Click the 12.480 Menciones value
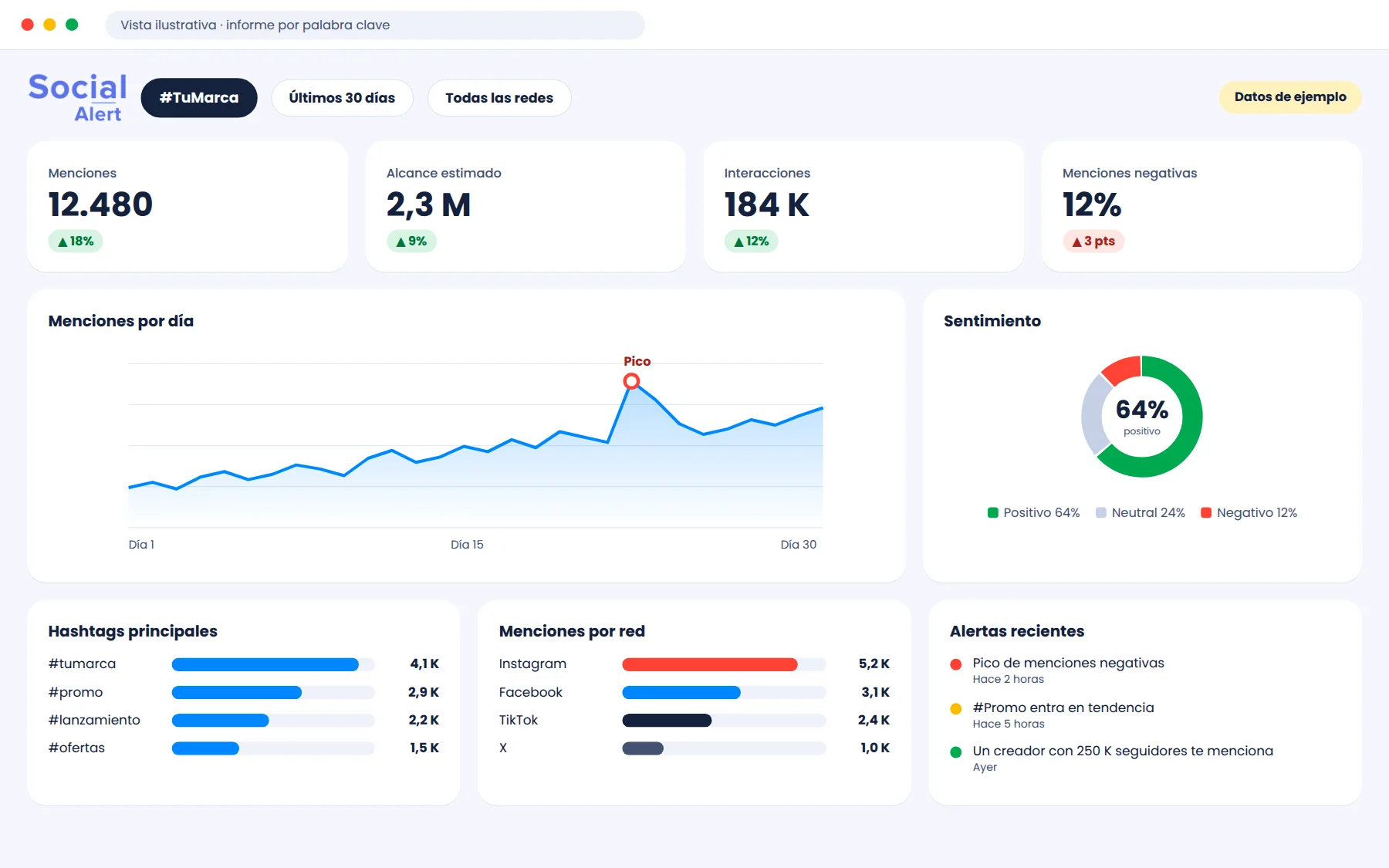Viewport: 1389px width, 868px height. pos(100,204)
